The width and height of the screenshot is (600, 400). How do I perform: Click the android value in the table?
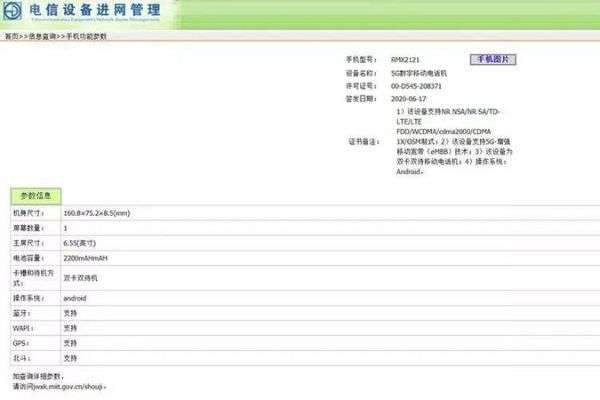(x=75, y=298)
